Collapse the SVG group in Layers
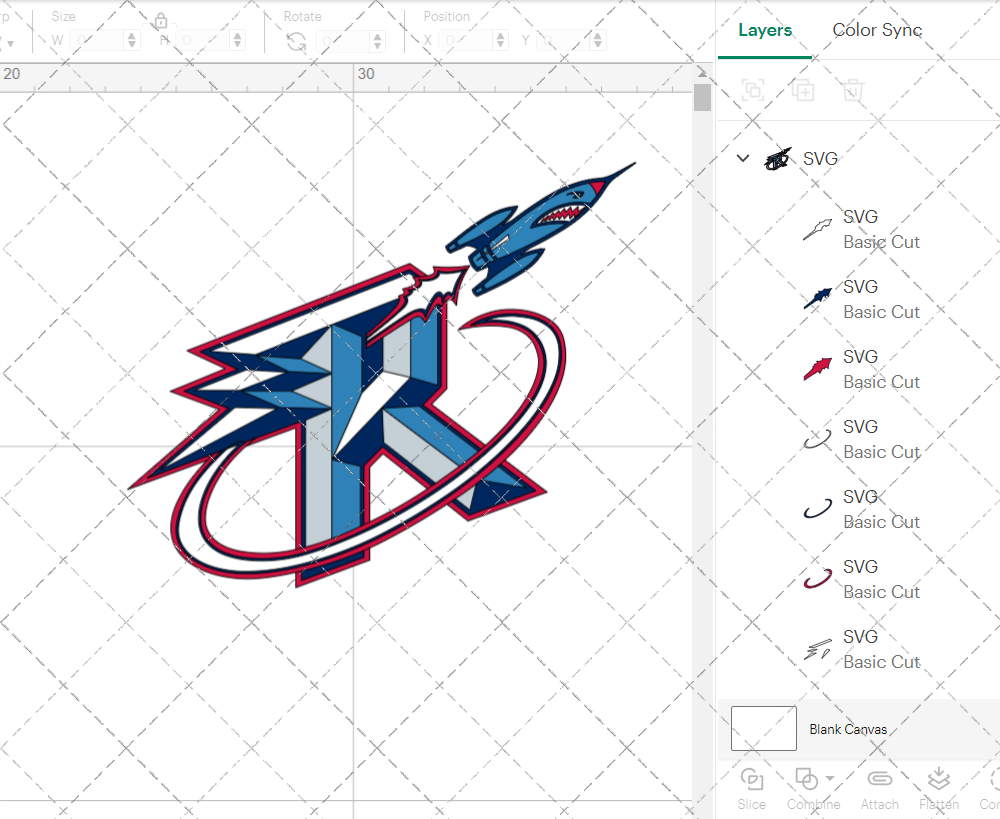The height and width of the screenshot is (819, 1000). [742, 158]
